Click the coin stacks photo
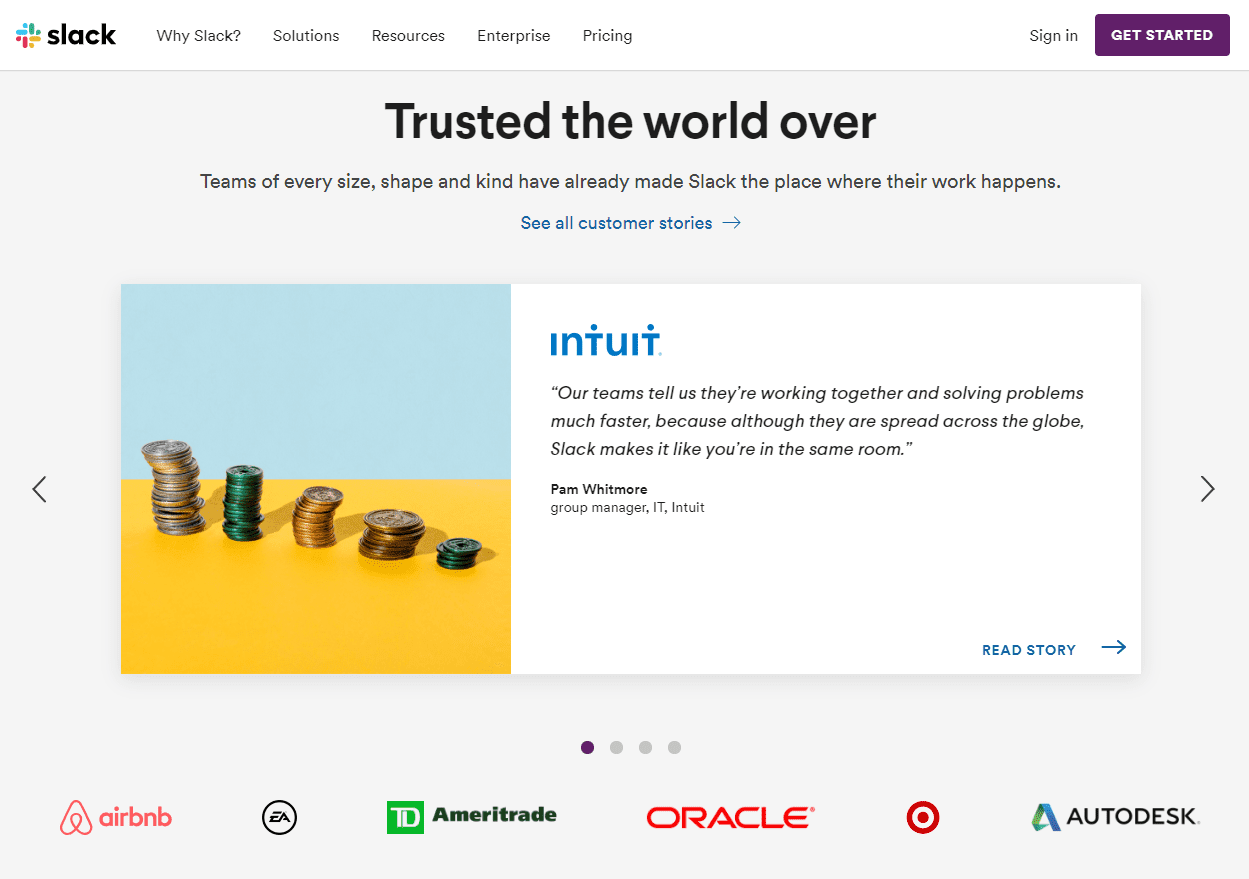Viewport: 1249px width, 879px height. pos(315,478)
